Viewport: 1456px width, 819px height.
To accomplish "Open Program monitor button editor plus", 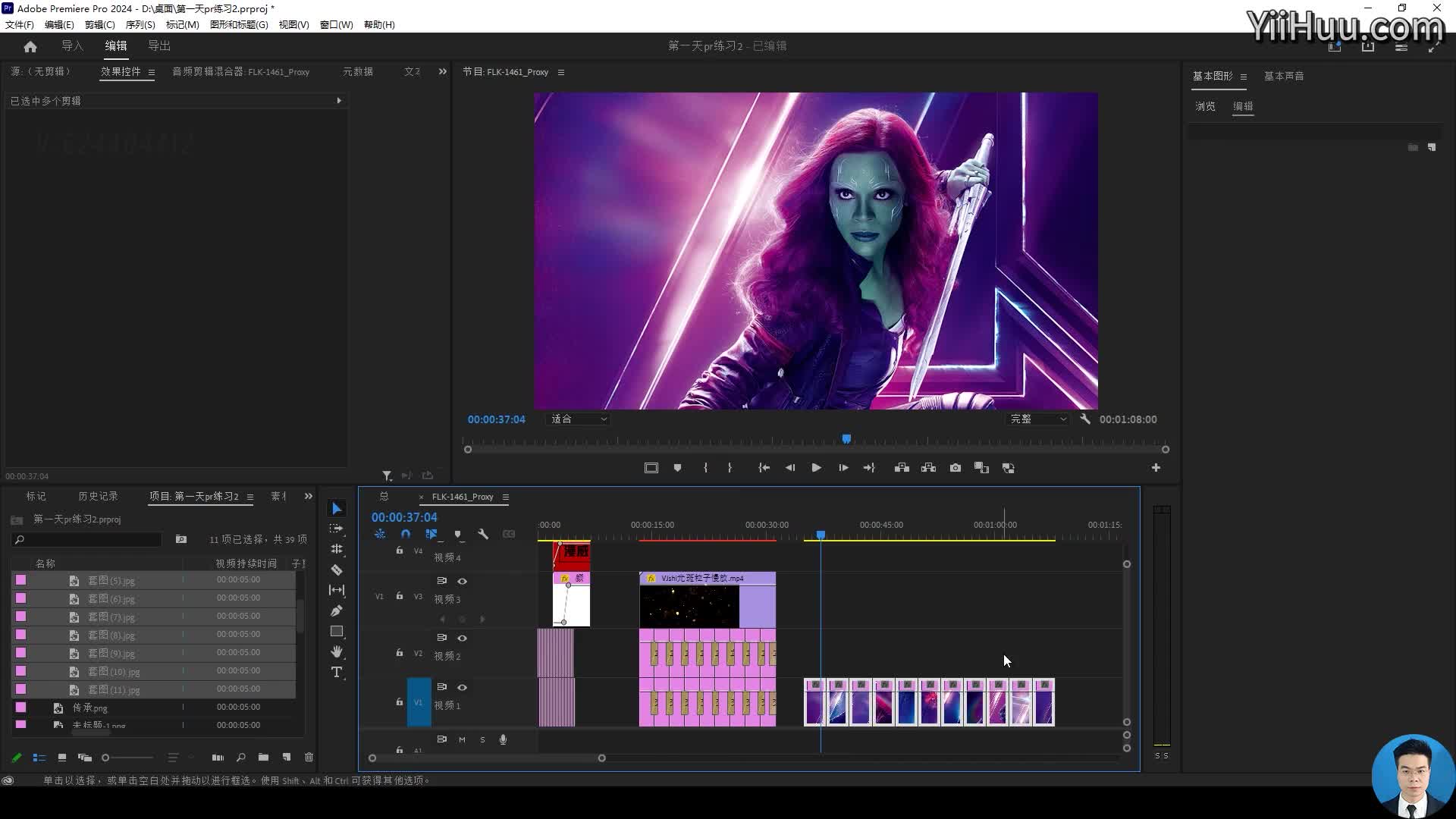I will [1156, 468].
